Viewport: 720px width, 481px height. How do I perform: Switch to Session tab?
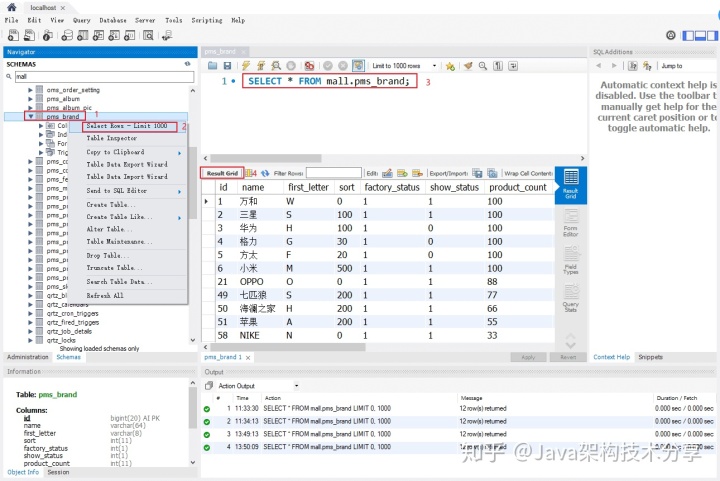(58, 472)
